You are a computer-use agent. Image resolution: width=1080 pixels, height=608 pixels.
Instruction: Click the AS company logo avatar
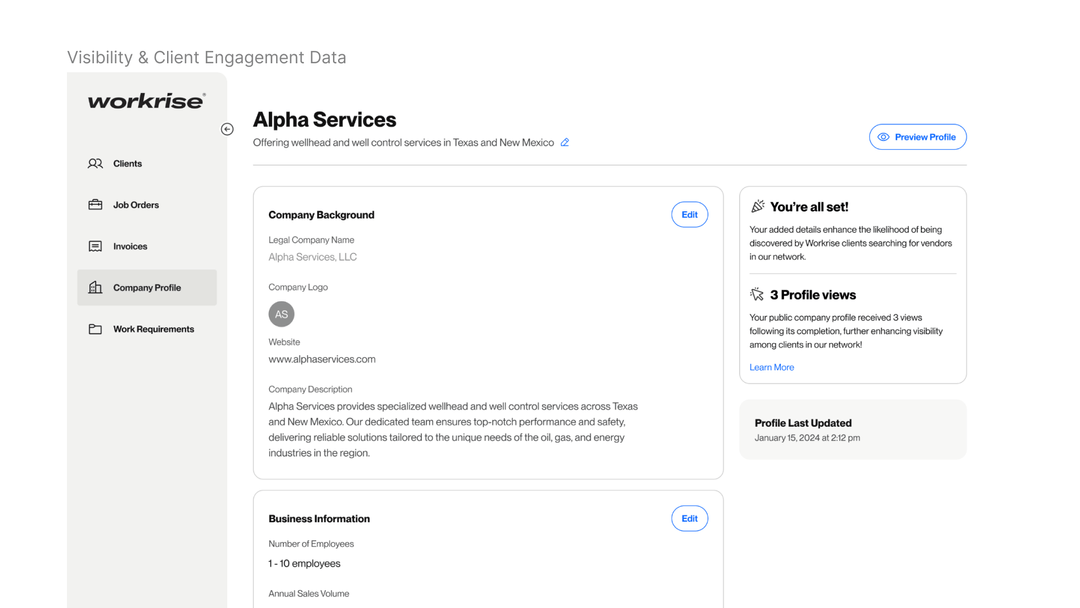281,314
